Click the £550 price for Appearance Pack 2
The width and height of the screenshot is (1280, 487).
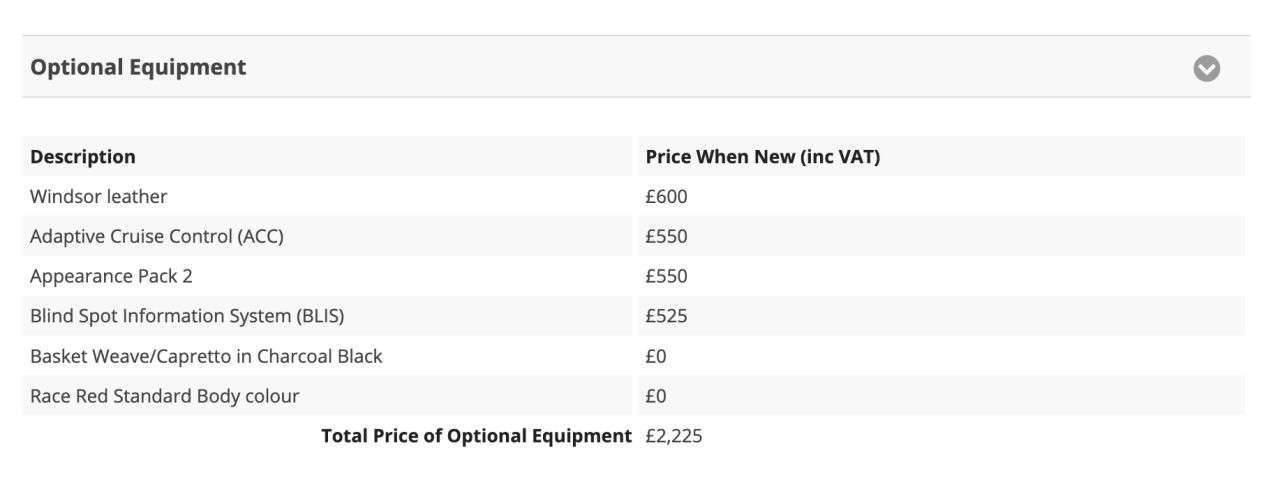(666, 276)
